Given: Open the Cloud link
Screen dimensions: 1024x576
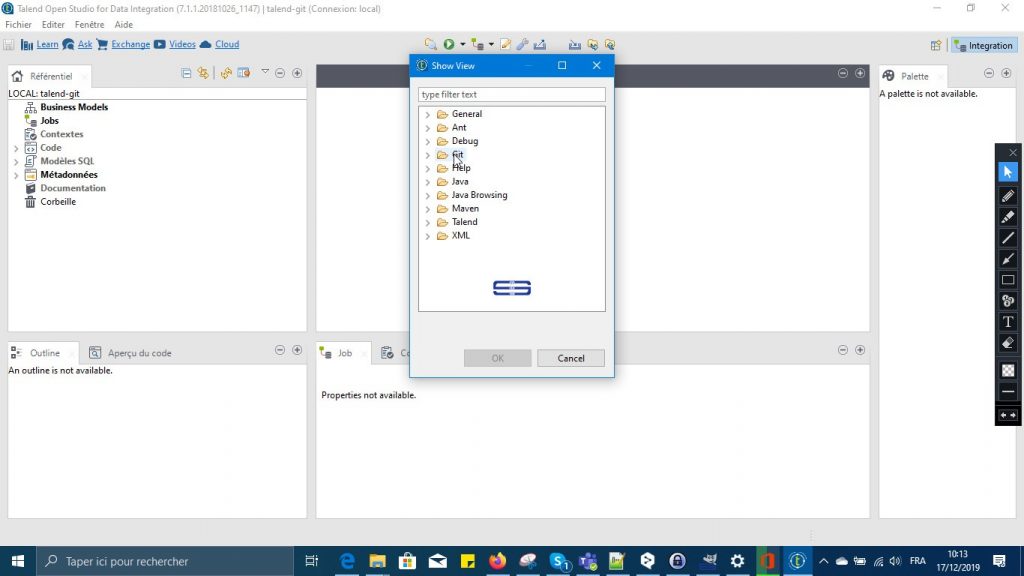Looking at the screenshot, I should [x=227, y=44].
